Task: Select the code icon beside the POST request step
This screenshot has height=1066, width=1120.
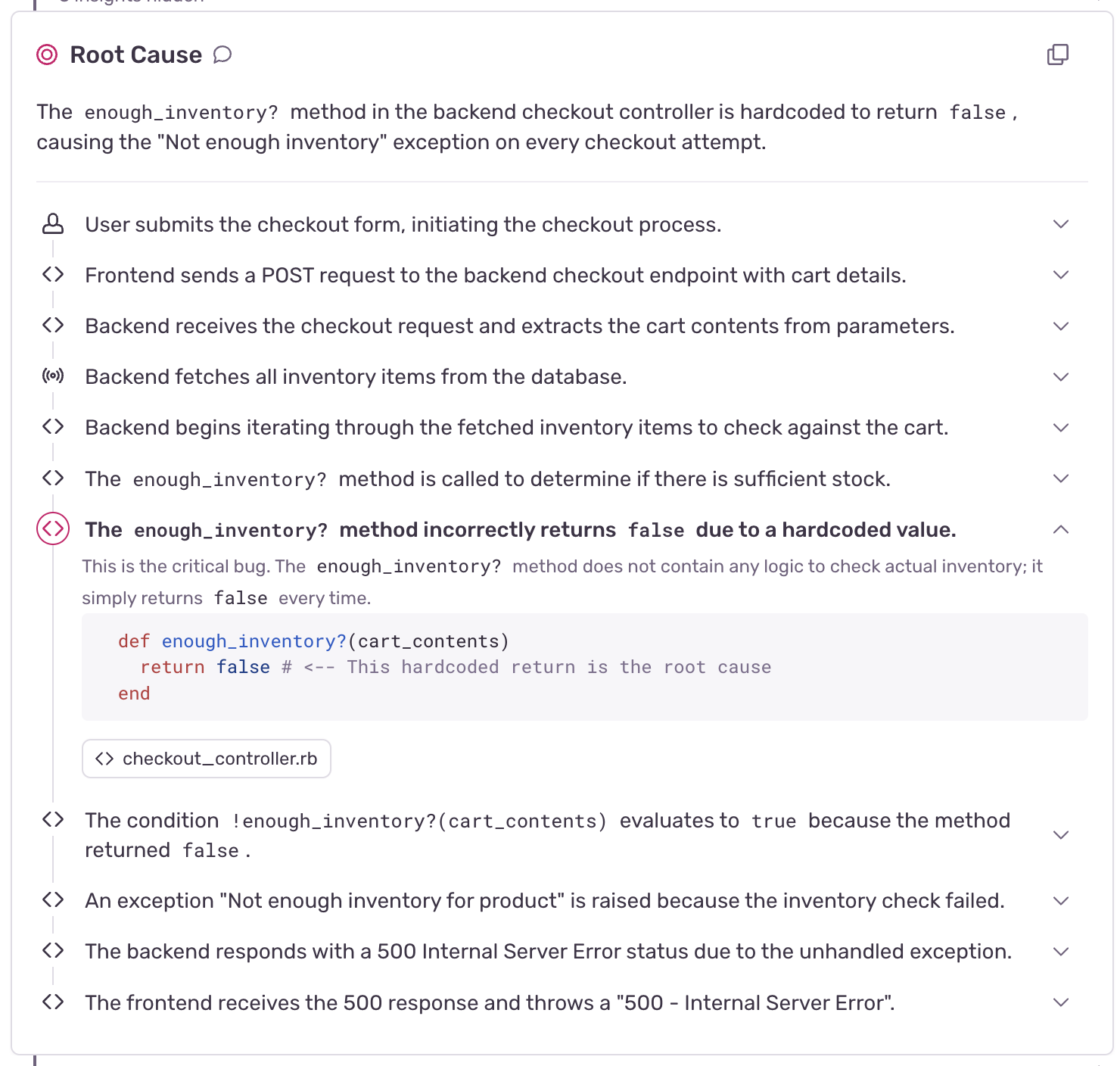Action: pos(52,274)
